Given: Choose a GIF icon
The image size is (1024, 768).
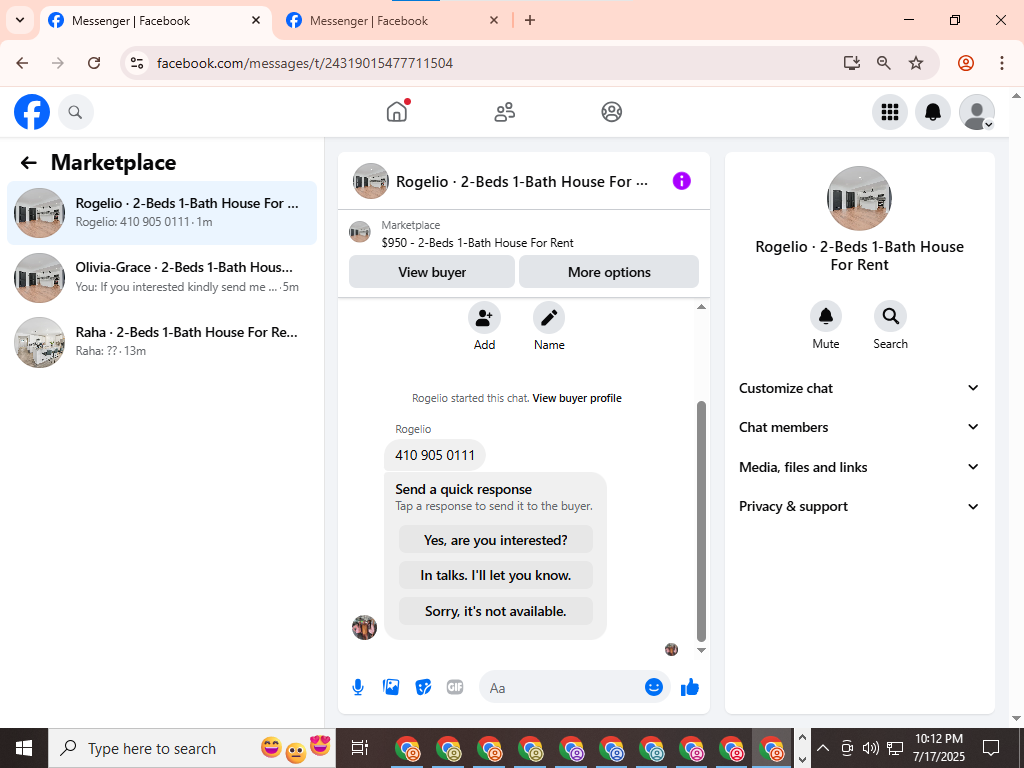Looking at the screenshot, I should click(455, 687).
